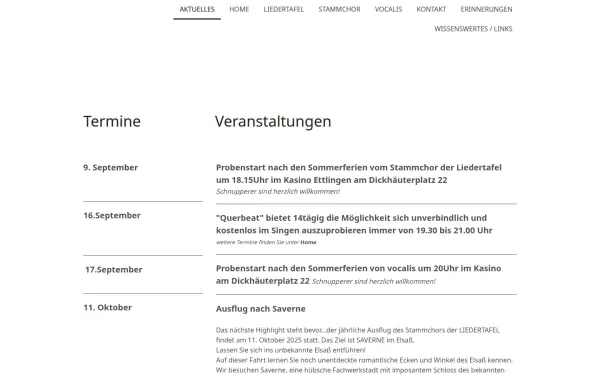This screenshot has width=600, height=375.
Task: Navigate to KONTAKT
Action: (x=431, y=9)
